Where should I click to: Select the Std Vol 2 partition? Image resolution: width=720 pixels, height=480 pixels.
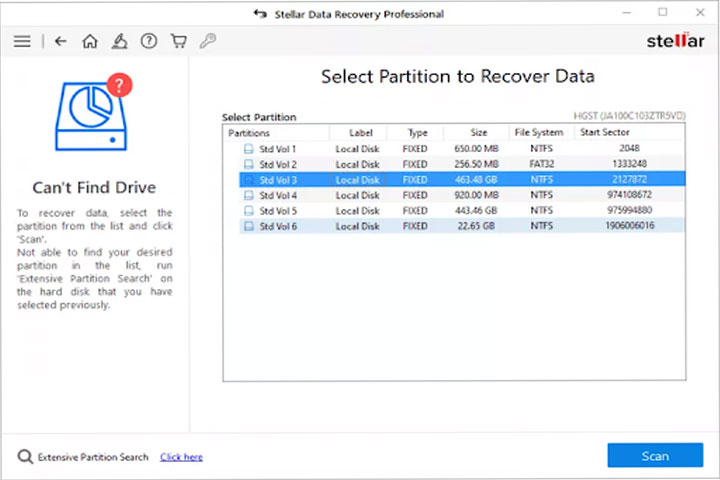pos(462,164)
